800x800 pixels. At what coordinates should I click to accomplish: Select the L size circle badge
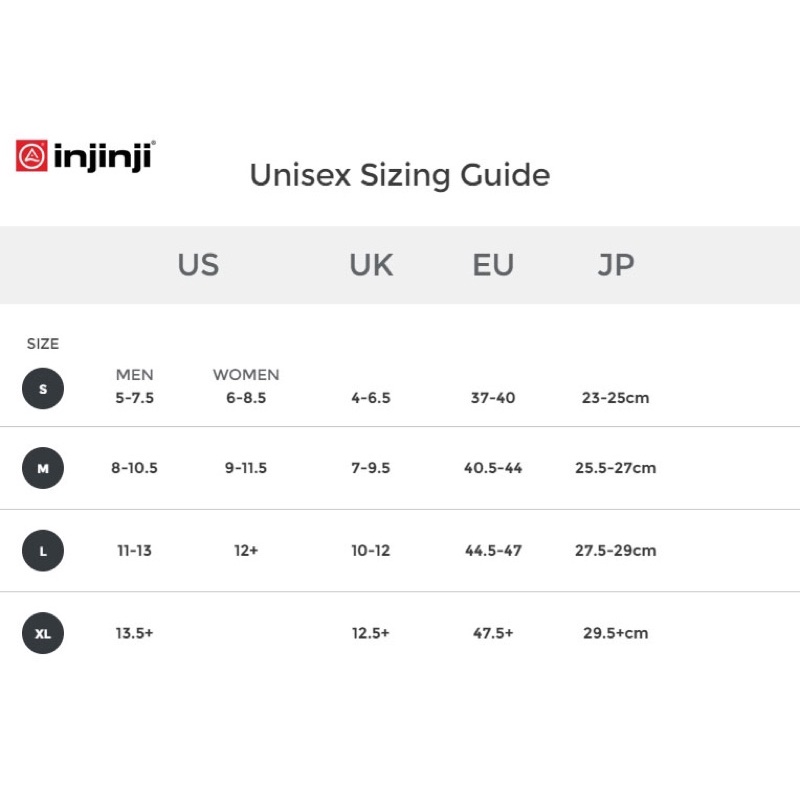[x=43, y=551]
